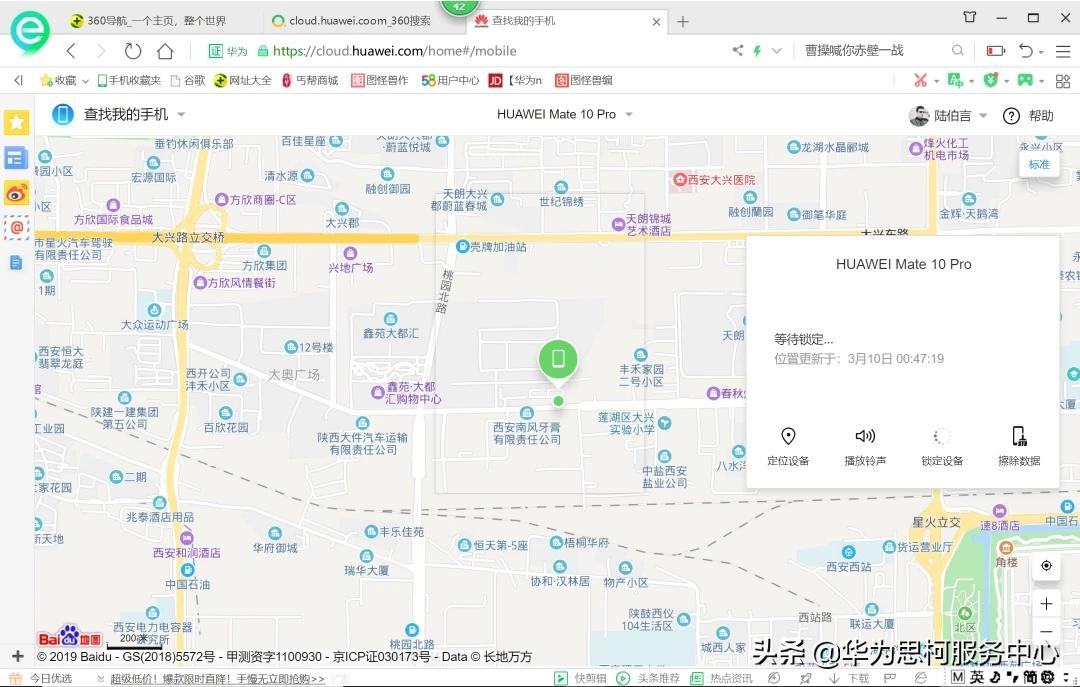Viewport: 1080px width, 687px height.
Task: Expand 查找我的手机 dropdown arrow
Action: (x=181, y=114)
